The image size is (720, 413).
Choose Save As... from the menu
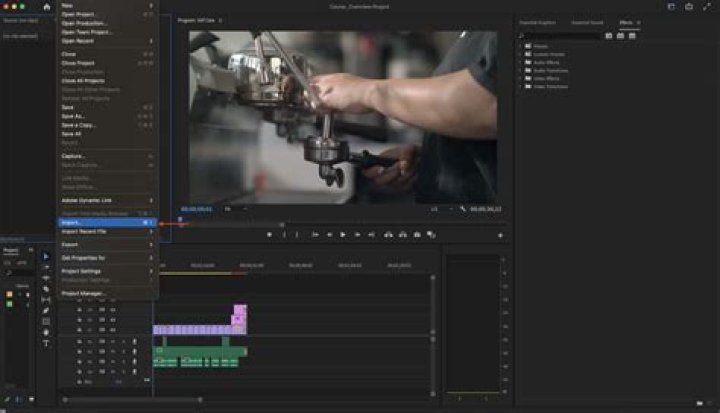click(x=107, y=116)
